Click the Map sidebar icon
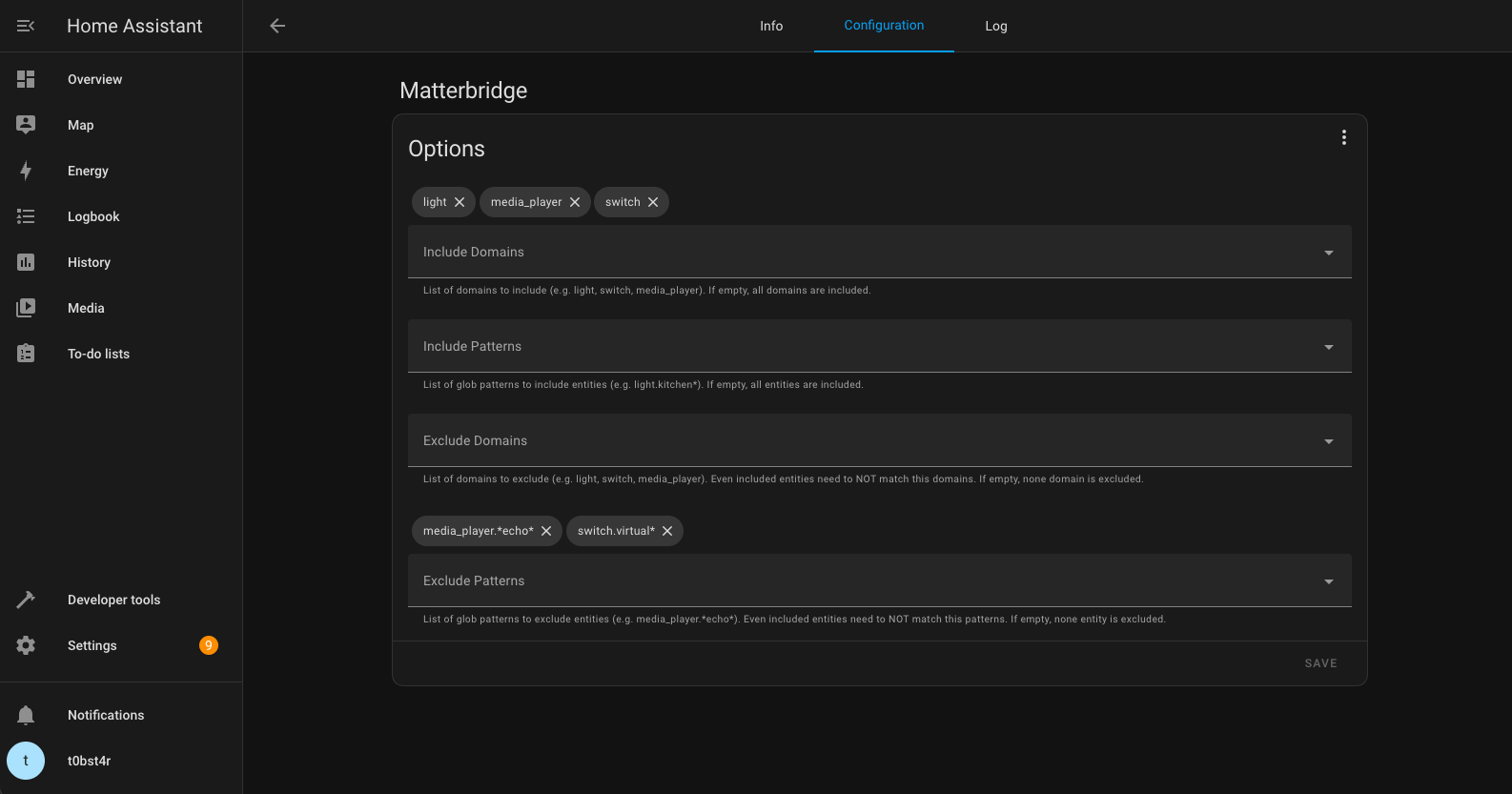Image resolution: width=1512 pixels, height=794 pixels. [26, 125]
